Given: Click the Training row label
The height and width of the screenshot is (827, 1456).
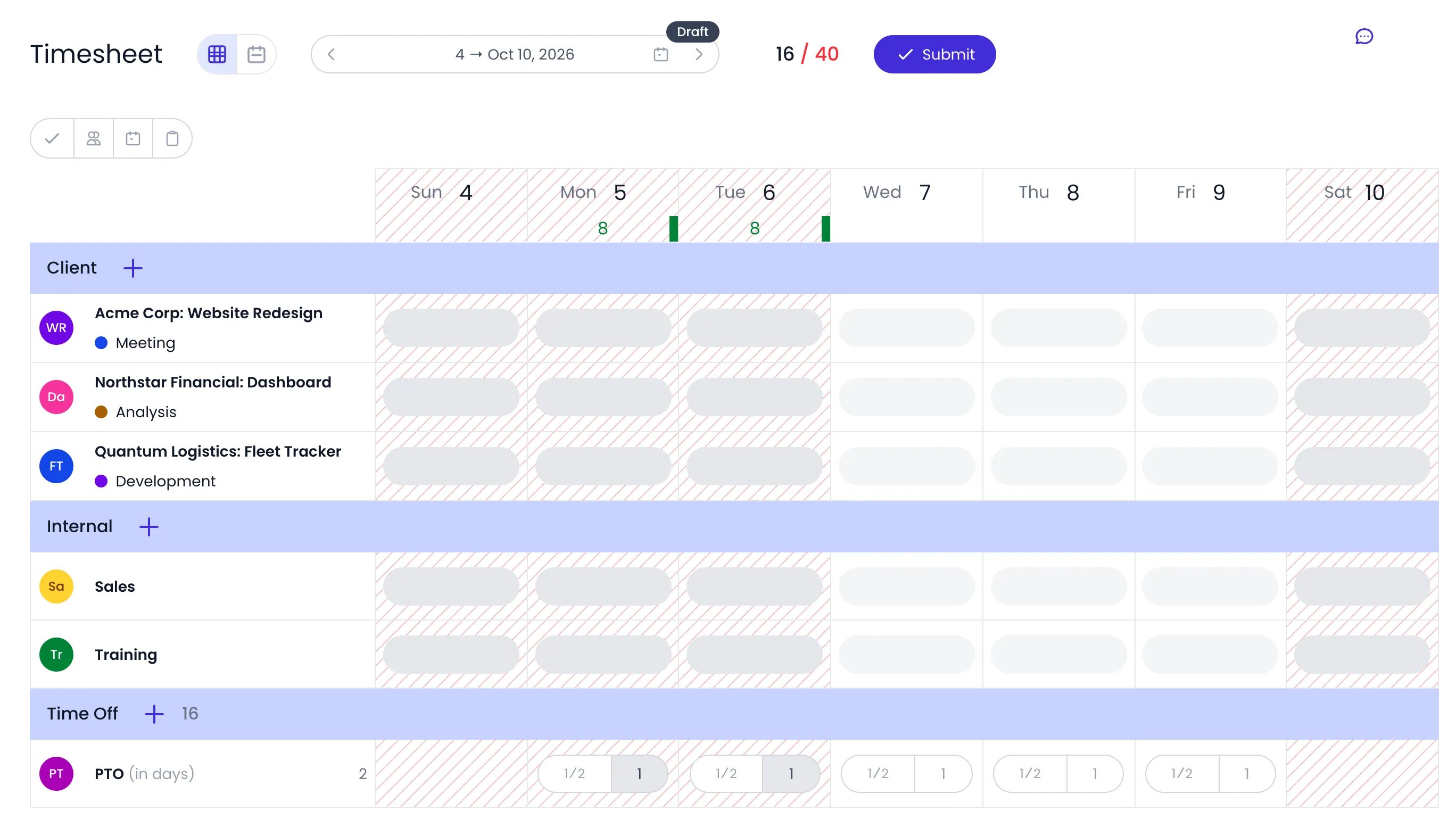Looking at the screenshot, I should pyautogui.click(x=126, y=655).
